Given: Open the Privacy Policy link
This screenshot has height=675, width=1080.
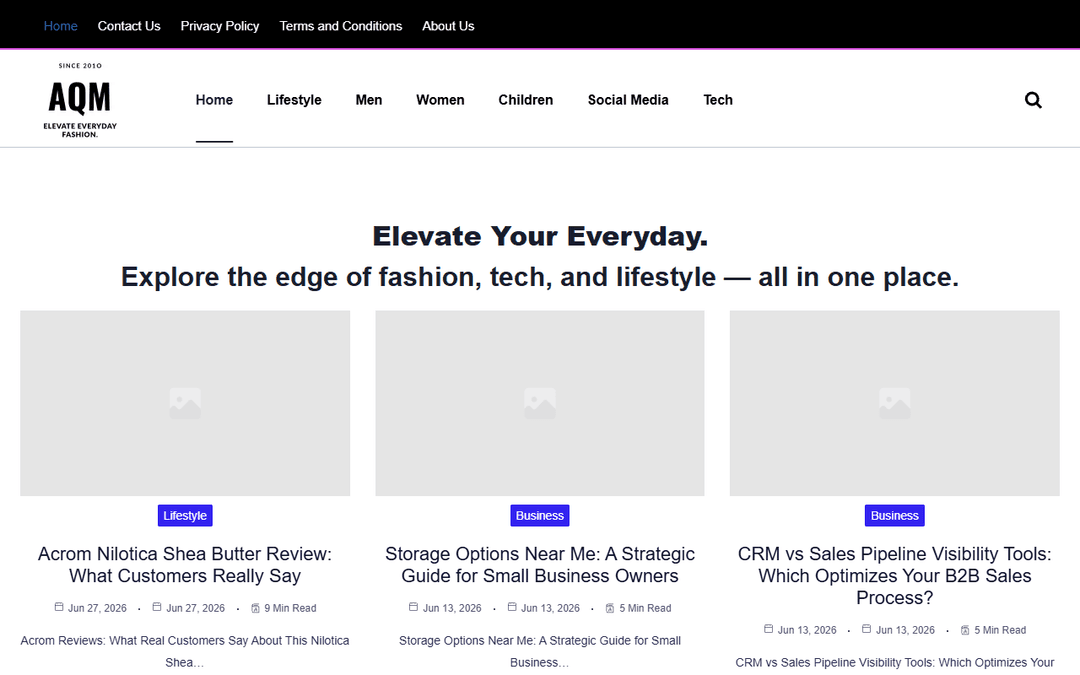Looking at the screenshot, I should pos(220,25).
